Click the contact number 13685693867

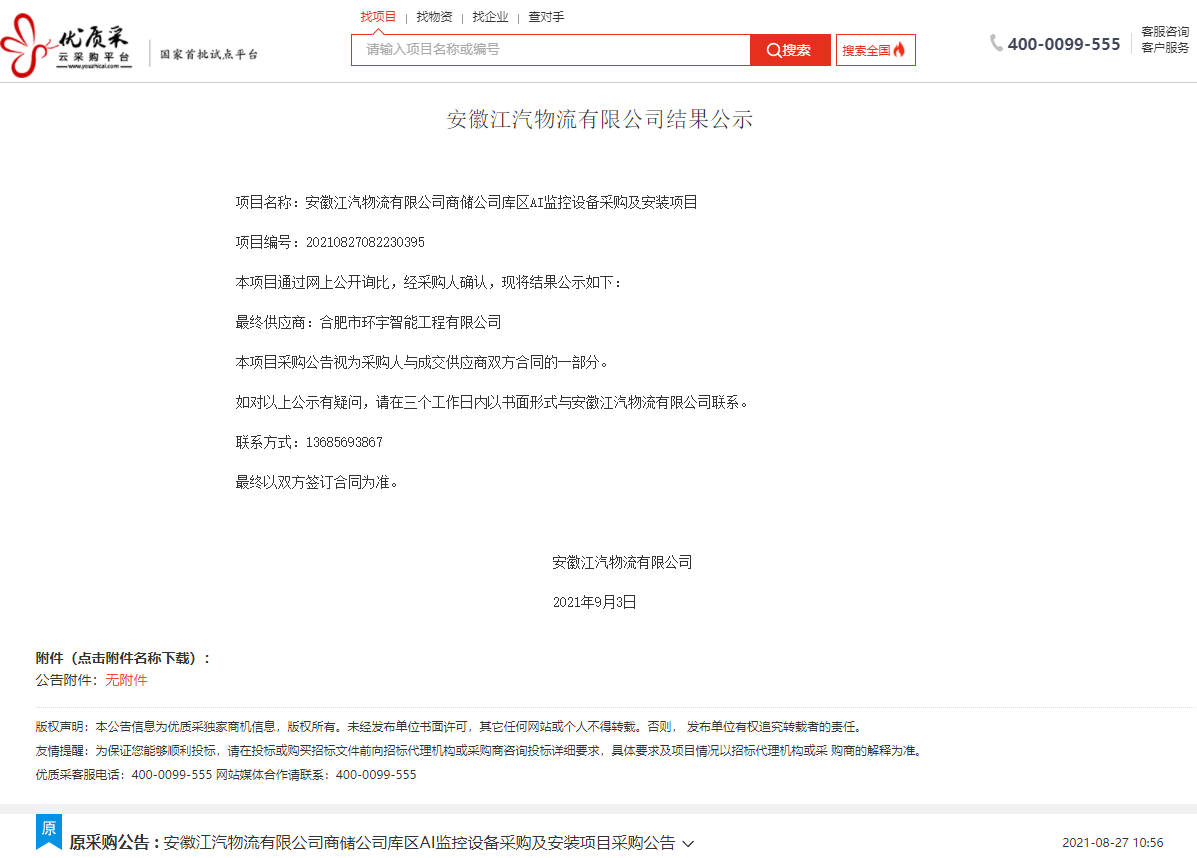pos(344,442)
